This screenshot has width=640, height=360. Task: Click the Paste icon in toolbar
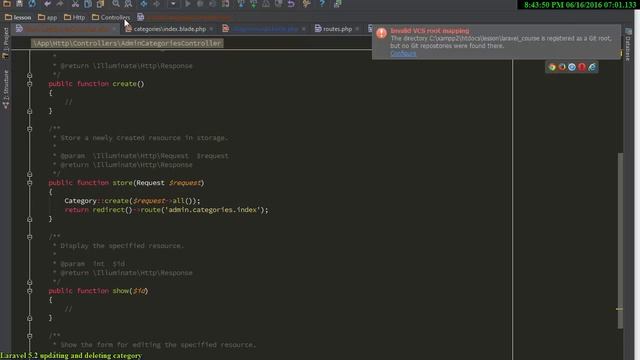click(100, 4)
